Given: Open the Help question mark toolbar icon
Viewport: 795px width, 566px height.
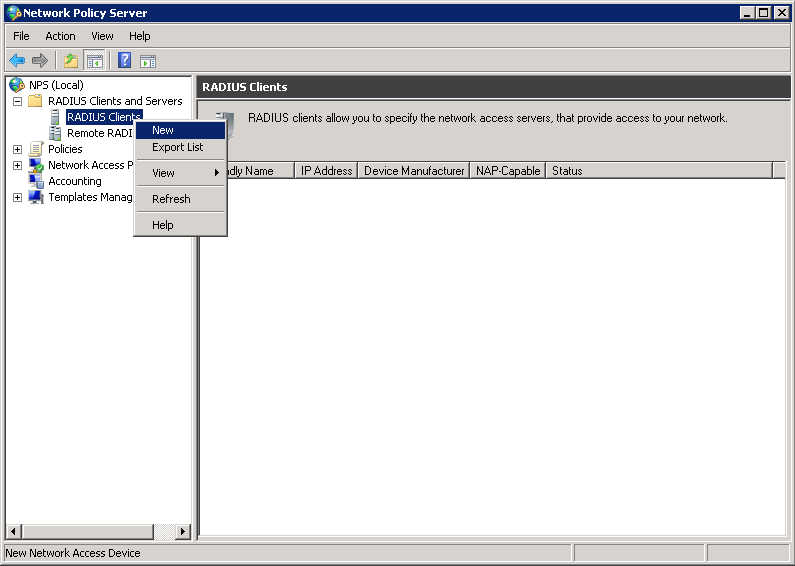Looking at the screenshot, I should tap(124, 61).
